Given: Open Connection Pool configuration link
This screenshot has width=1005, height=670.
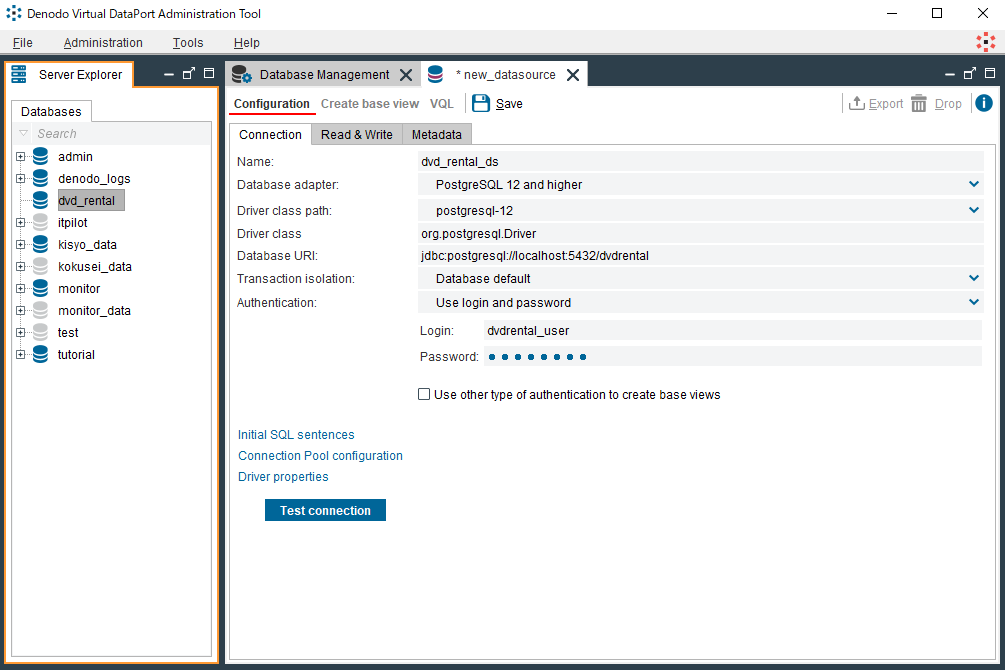Looking at the screenshot, I should 320,456.
